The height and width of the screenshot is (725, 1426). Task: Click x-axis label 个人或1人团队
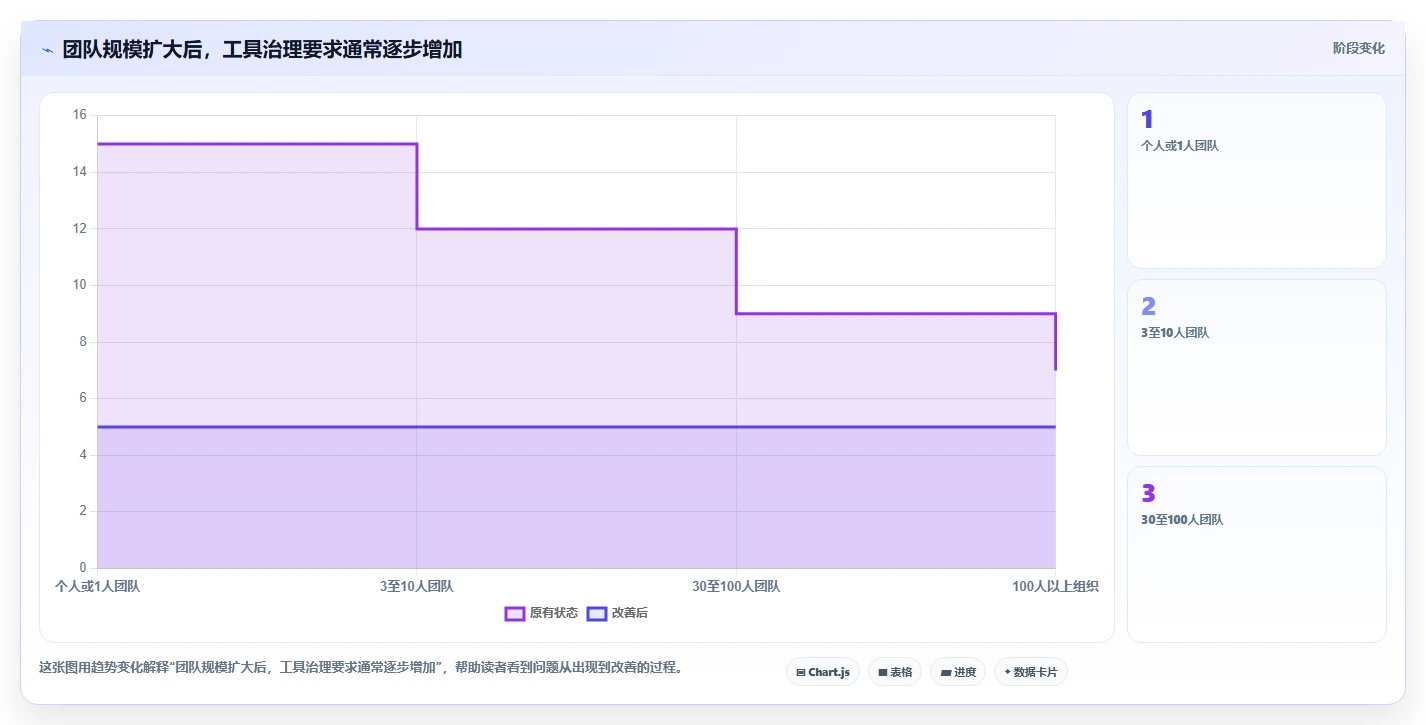(x=98, y=587)
